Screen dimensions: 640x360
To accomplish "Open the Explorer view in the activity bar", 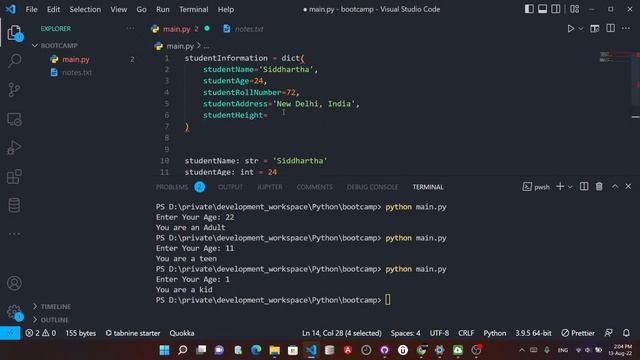I will [14, 32].
